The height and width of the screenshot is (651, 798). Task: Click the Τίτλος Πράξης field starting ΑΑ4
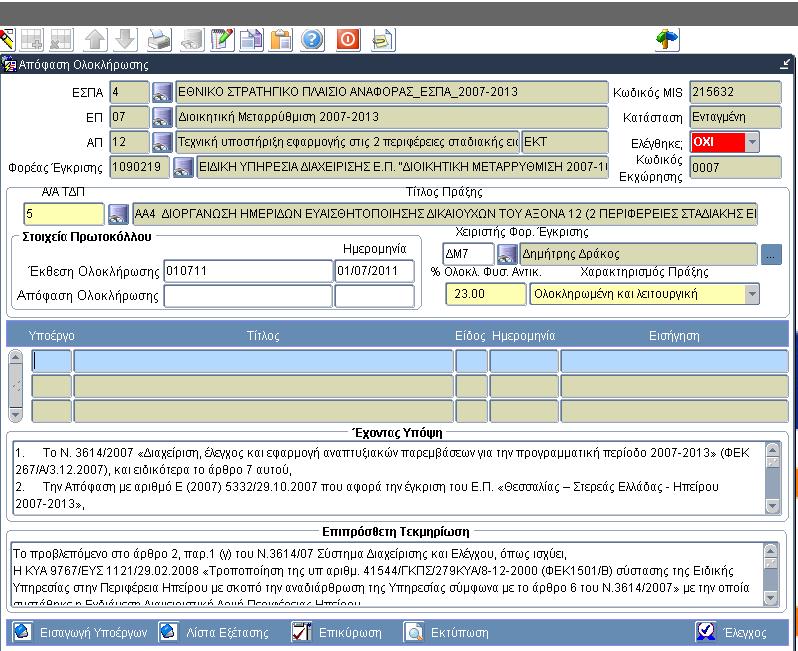pyautogui.click(x=445, y=214)
